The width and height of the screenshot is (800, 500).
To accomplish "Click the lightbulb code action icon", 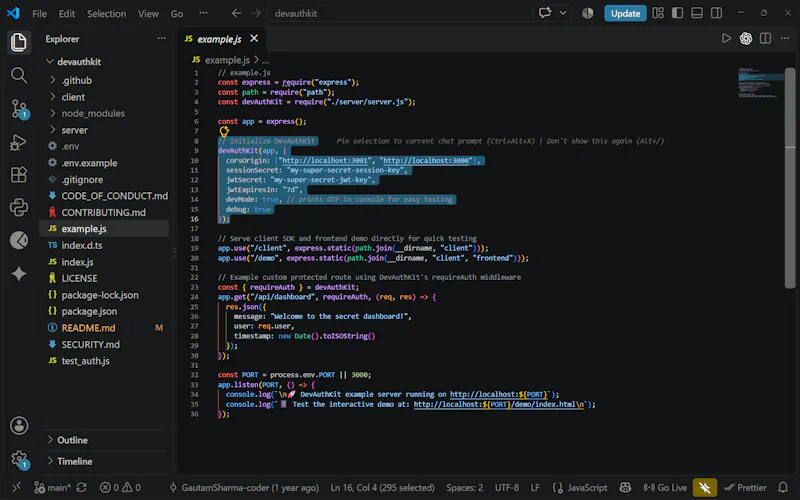I will click(224, 131).
